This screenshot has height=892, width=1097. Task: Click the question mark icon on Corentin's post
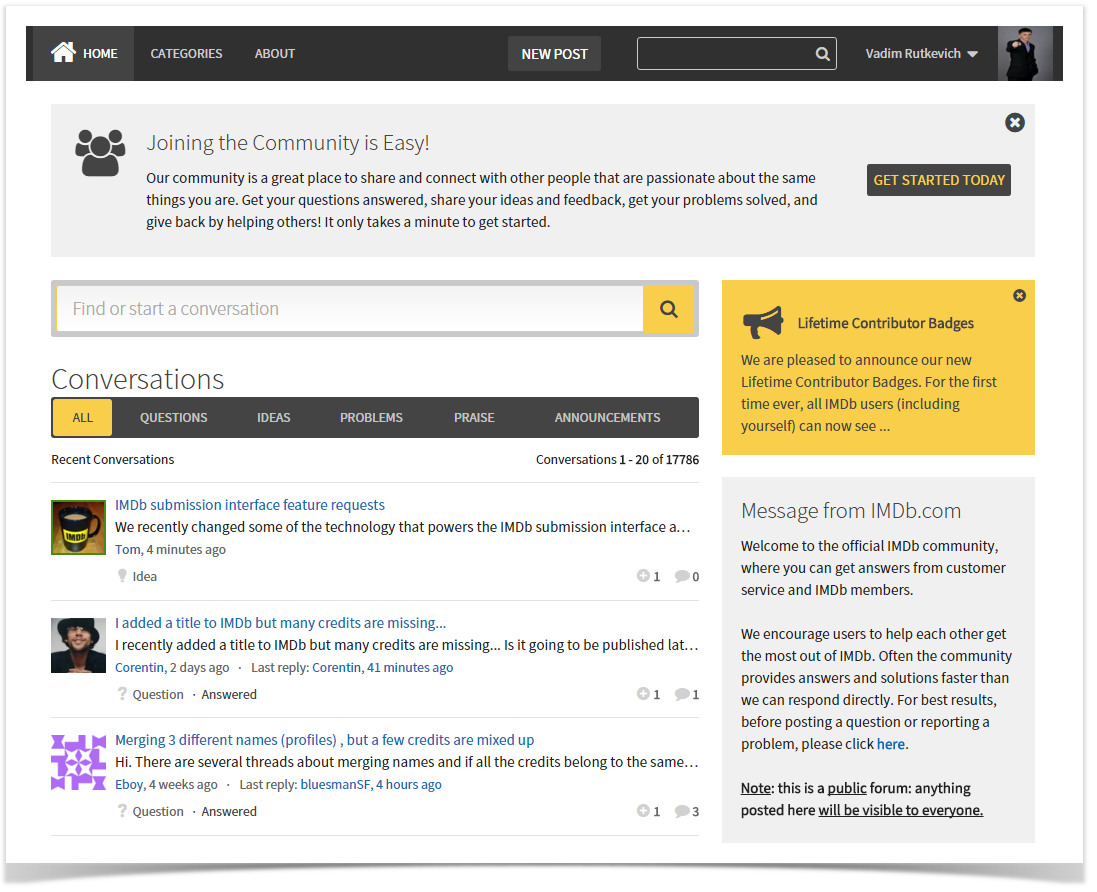click(122, 694)
